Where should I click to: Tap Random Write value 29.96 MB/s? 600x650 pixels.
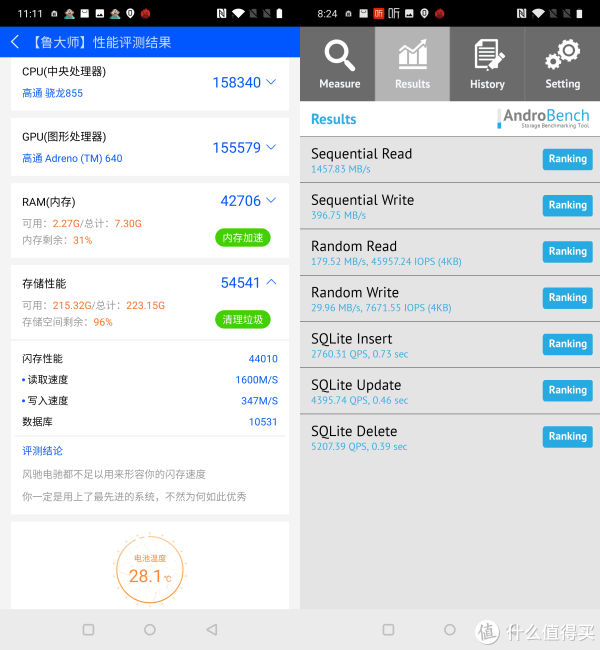(x=336, y=308)
